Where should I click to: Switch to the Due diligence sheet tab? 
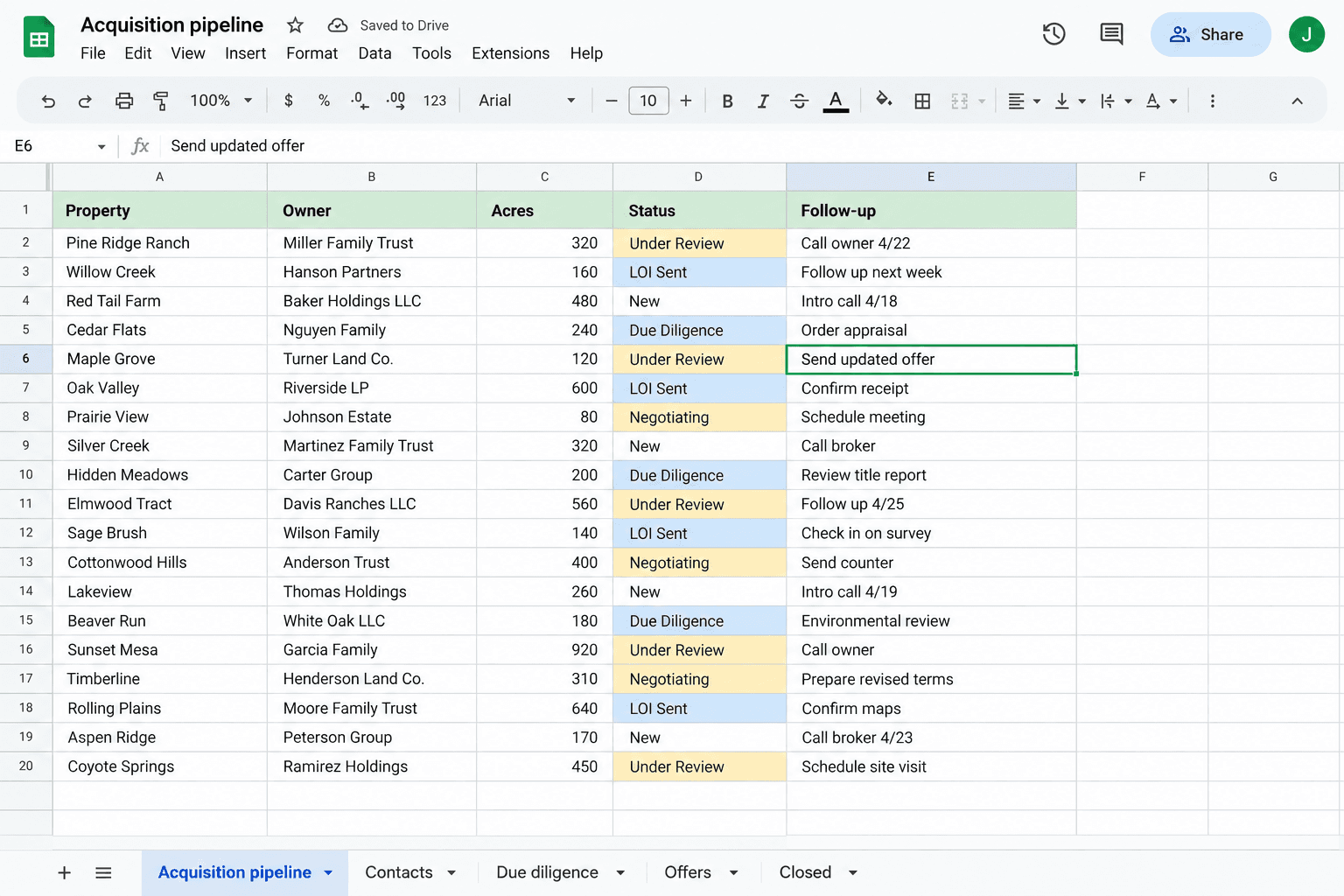pos(547,872)
